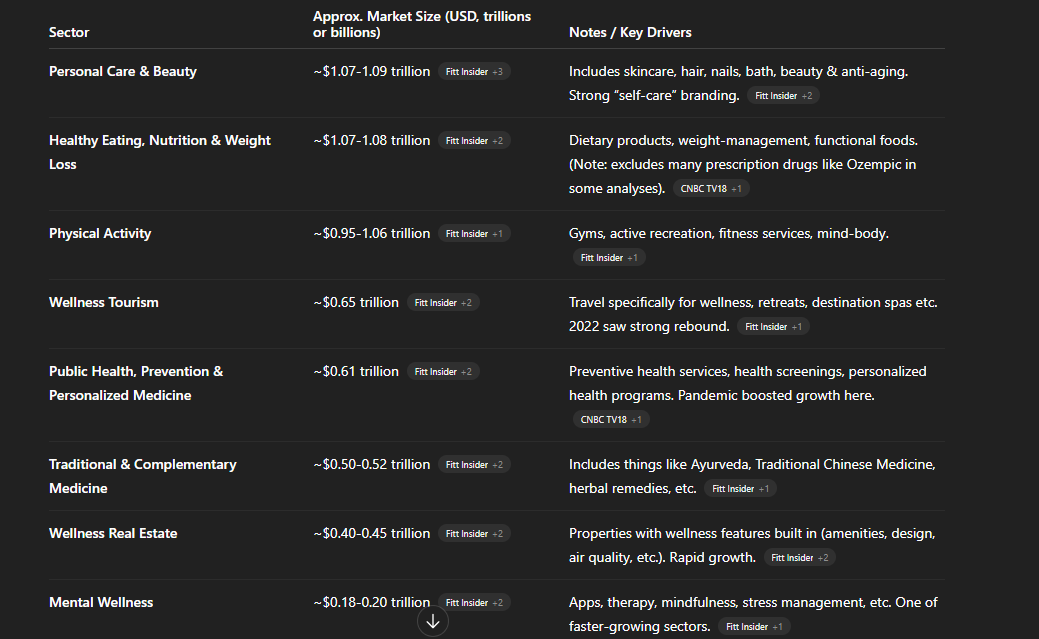Click the note Gyms, active recreation, fitness services
Viewport: 1039px width, 639px height.
(x=729, y=233)
